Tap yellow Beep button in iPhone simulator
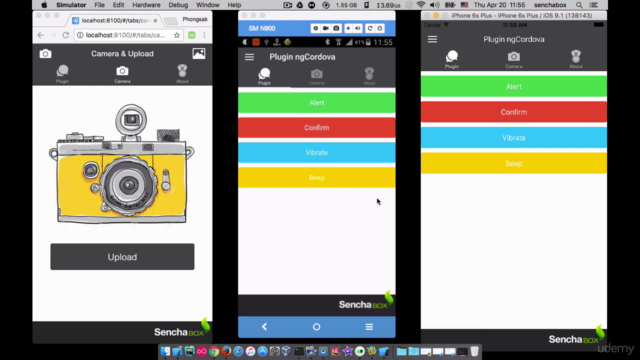 click(x=514, y=164)
